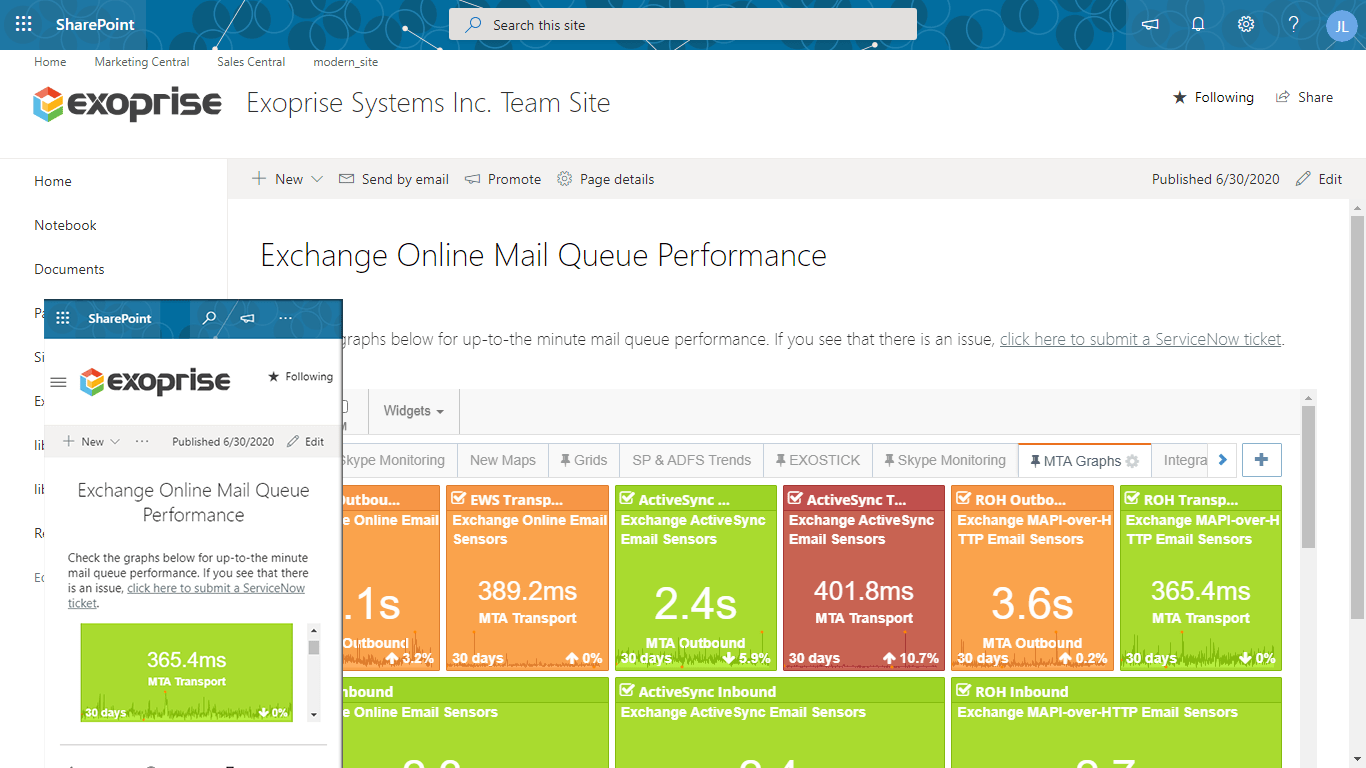
Task: Open help with the question mark icon
Action: [1293, 24]
